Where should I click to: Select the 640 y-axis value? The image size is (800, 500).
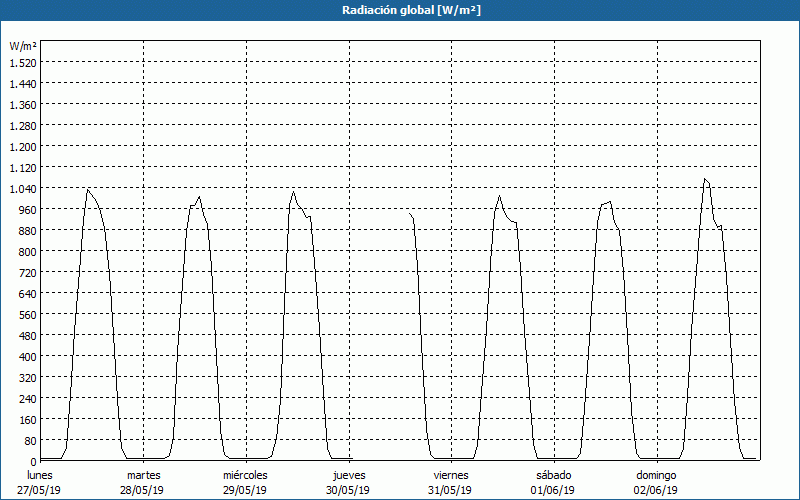point(28,294)
